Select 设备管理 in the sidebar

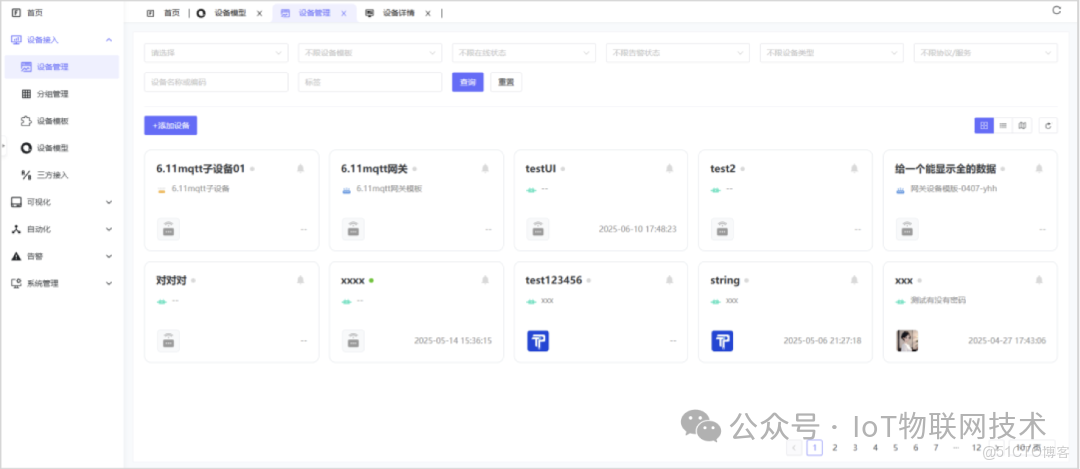tap(62, 67)
